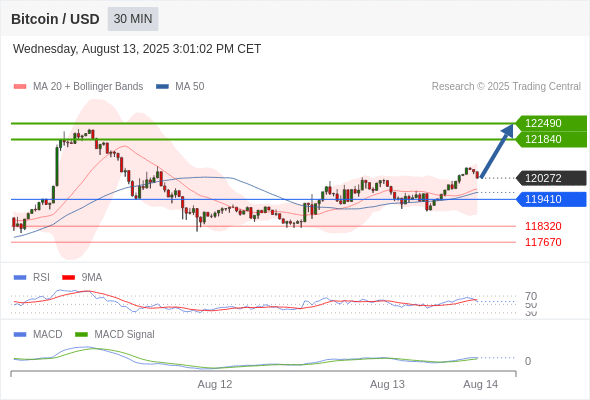Click the Bitcoin / USD title
The width and height of the screenshot is (590, 400).
point(55,19)
